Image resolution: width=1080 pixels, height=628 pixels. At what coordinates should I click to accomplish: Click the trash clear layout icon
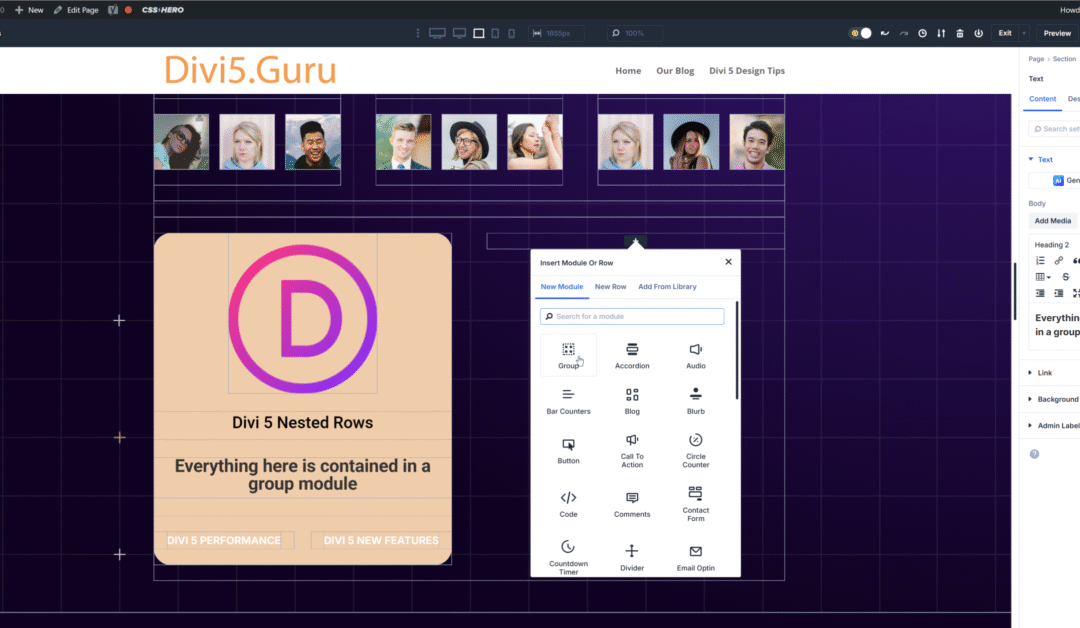(959, 33)
